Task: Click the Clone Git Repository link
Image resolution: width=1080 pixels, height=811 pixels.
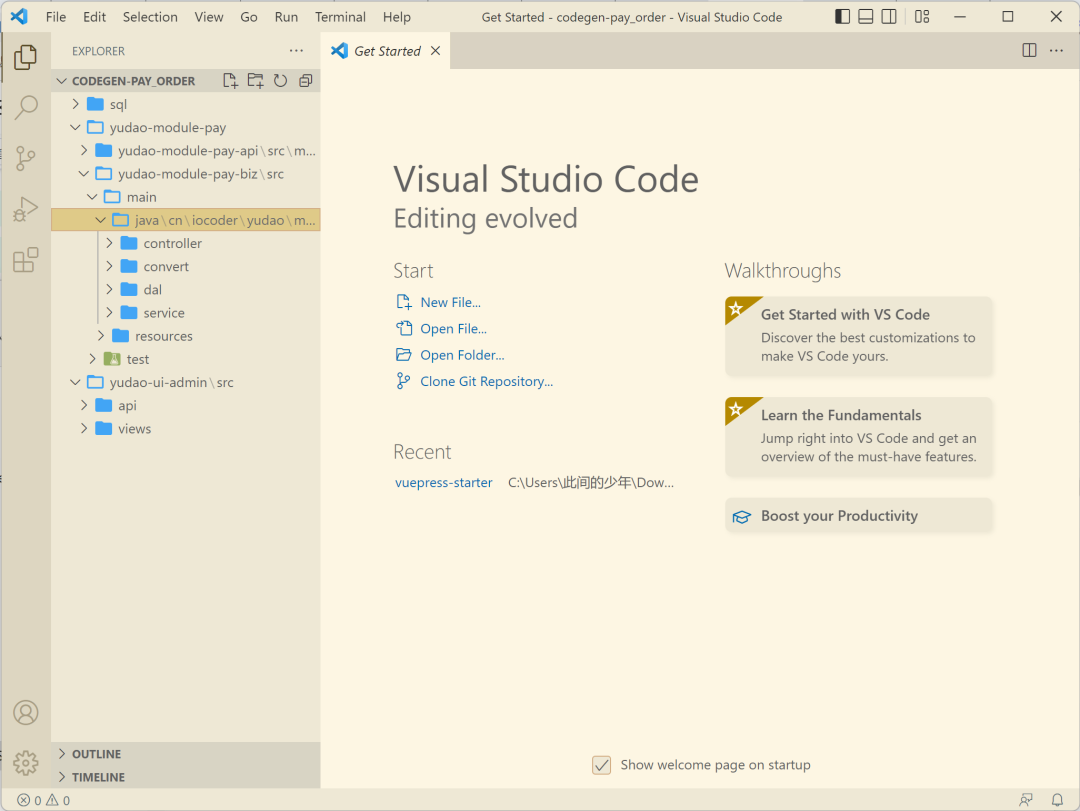Action: coord(486,381)
